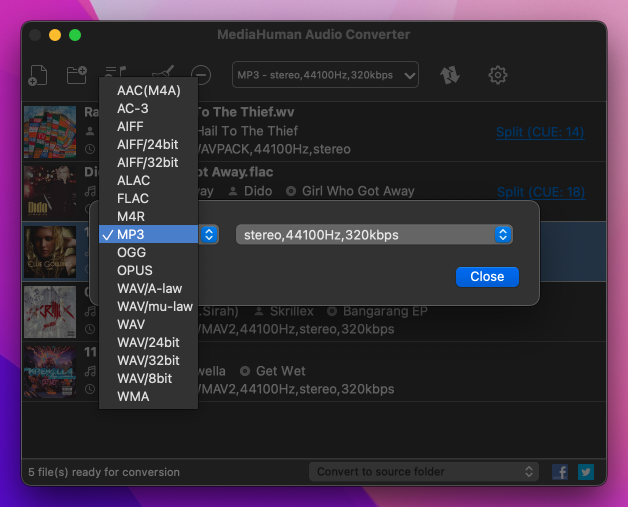Expand the MP3 stereo format toolbar dropdown
The width and height of the screenshot is (628, 507).
tap(325, 75)
